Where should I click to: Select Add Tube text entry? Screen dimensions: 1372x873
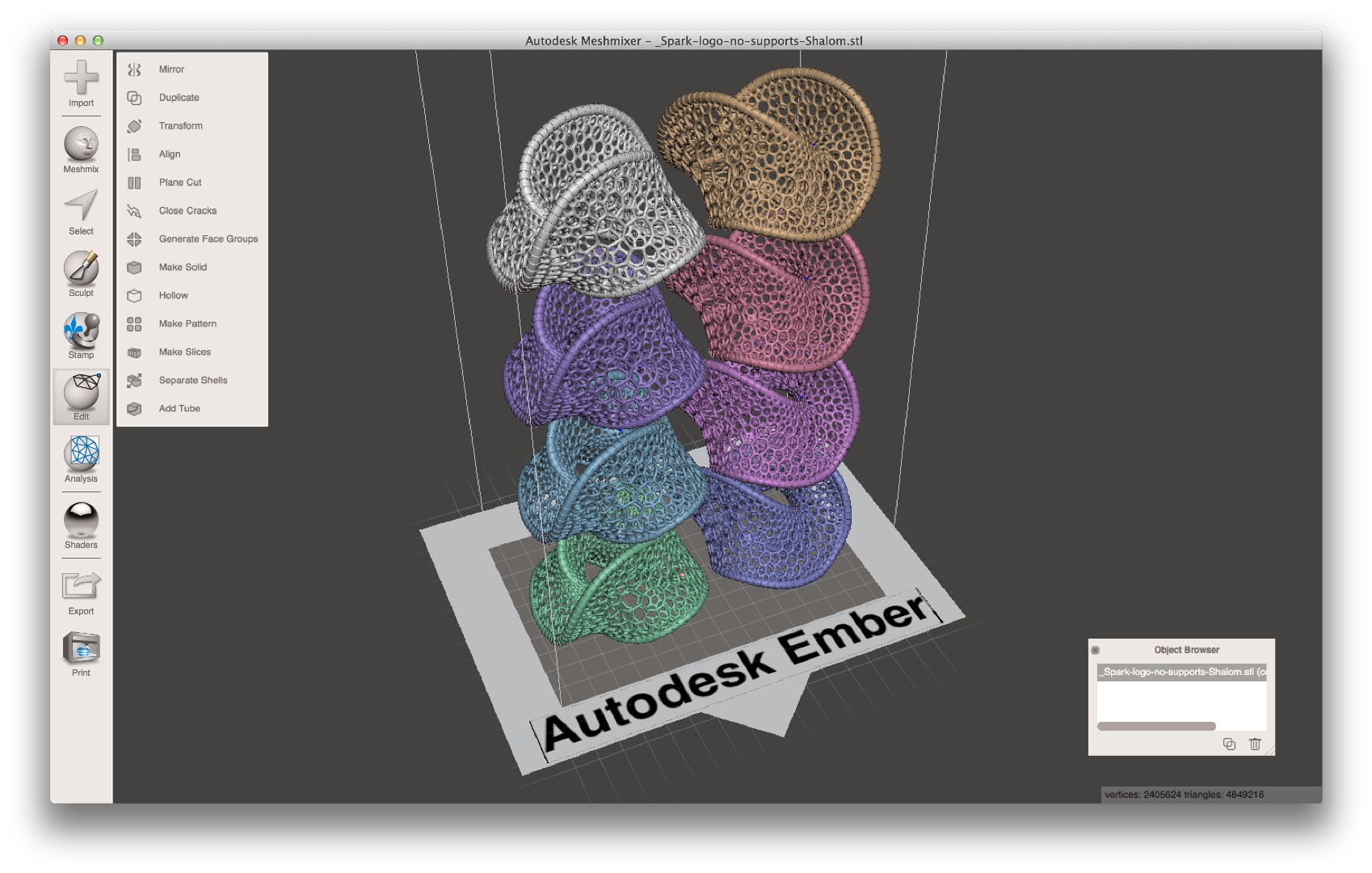tap(179, 409)
